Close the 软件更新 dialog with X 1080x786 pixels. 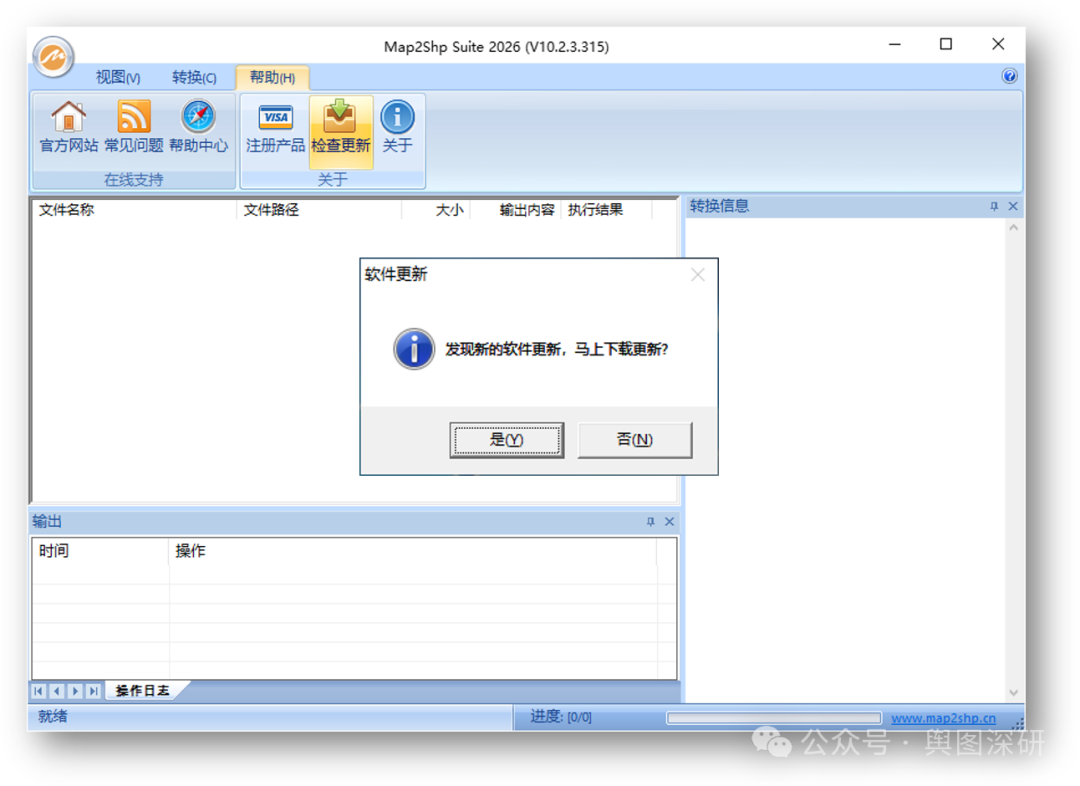[x=698, y=275]
